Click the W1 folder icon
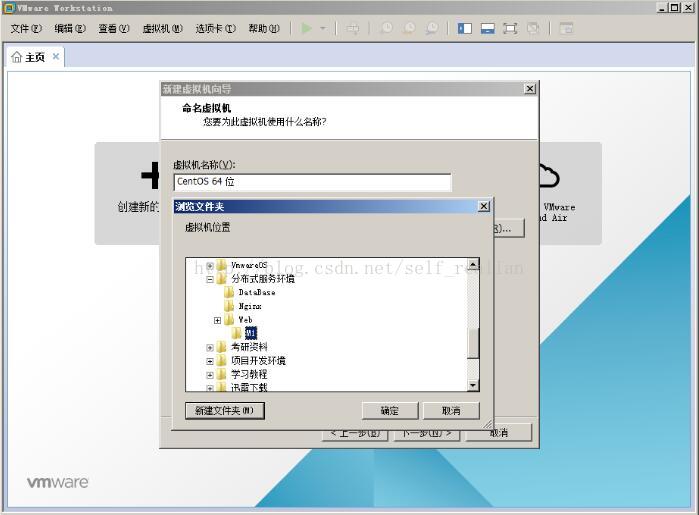 [236, 333]
